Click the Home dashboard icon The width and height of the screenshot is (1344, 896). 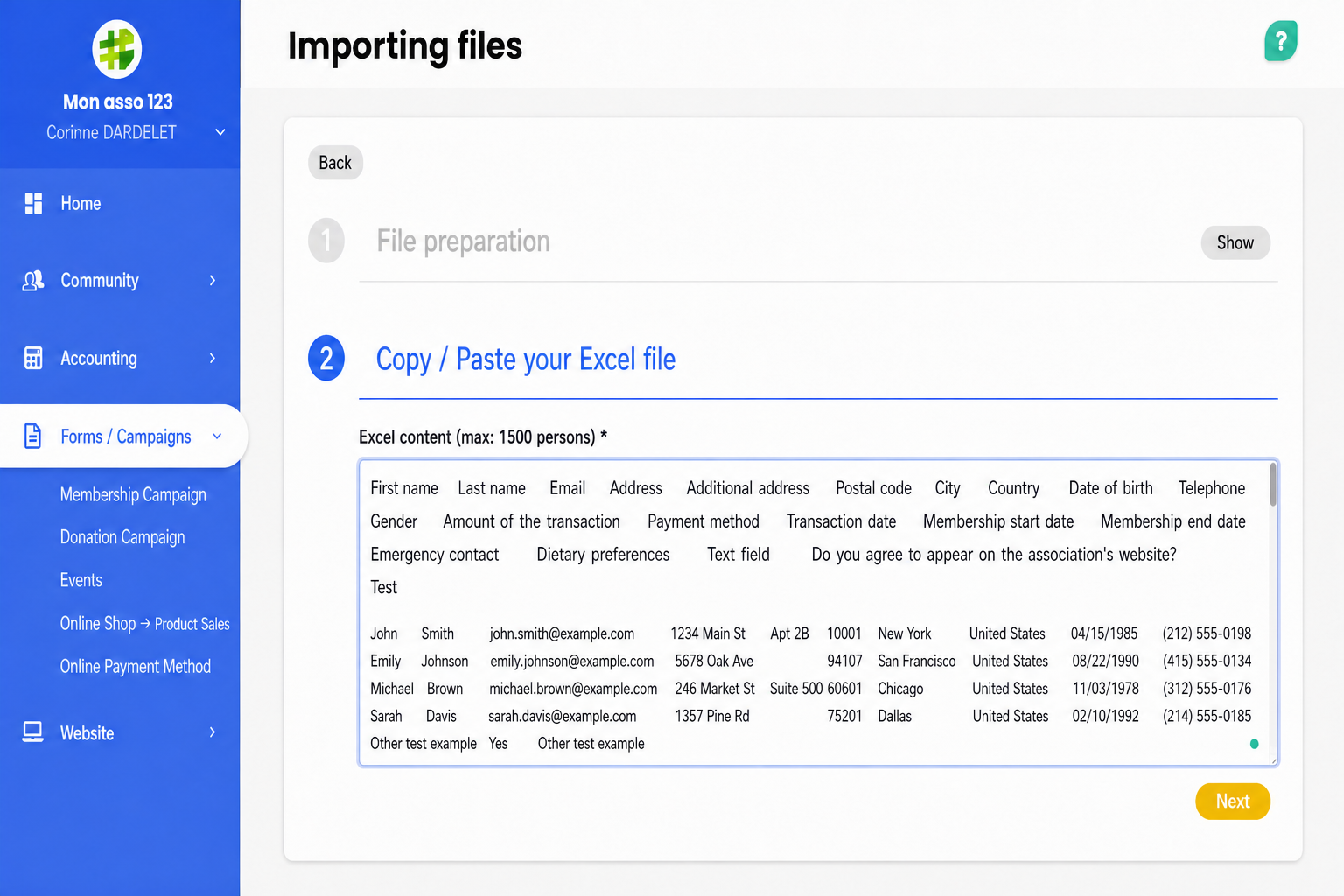[x=33, y=203]
